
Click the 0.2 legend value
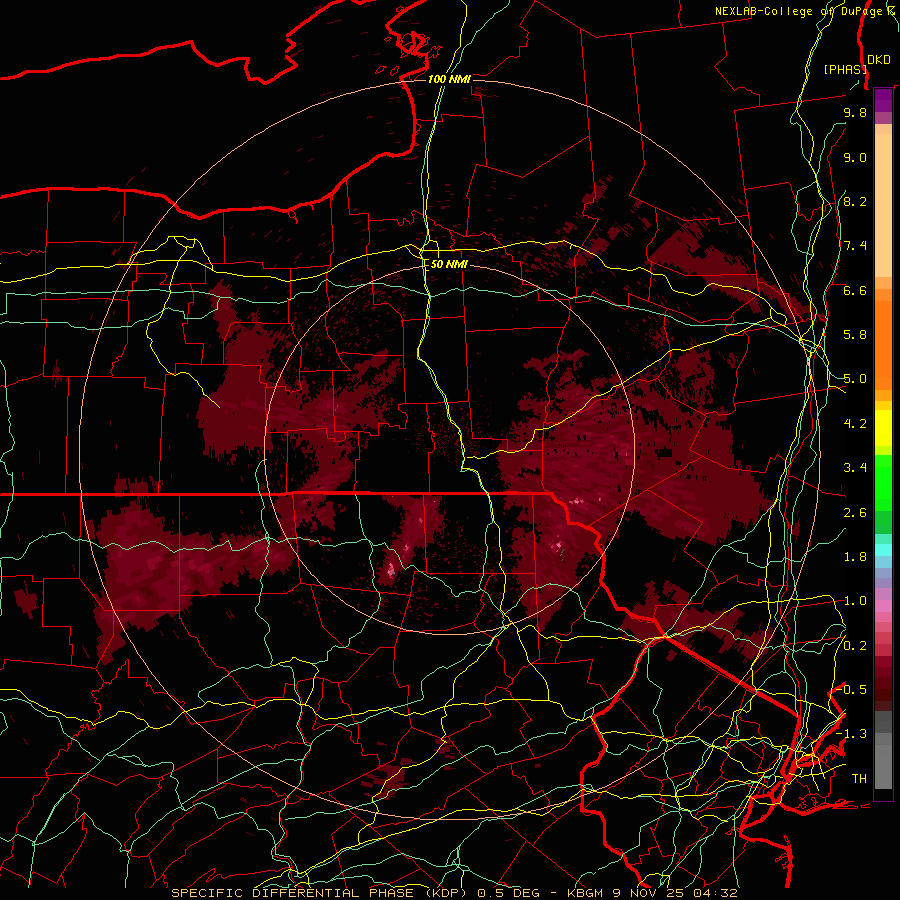pyautogui.click(x=855, y=646)
